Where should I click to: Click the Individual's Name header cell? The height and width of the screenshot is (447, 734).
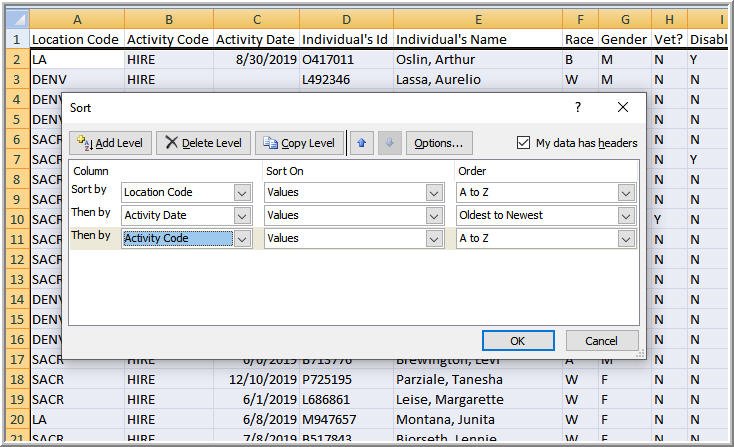[478, 39]
